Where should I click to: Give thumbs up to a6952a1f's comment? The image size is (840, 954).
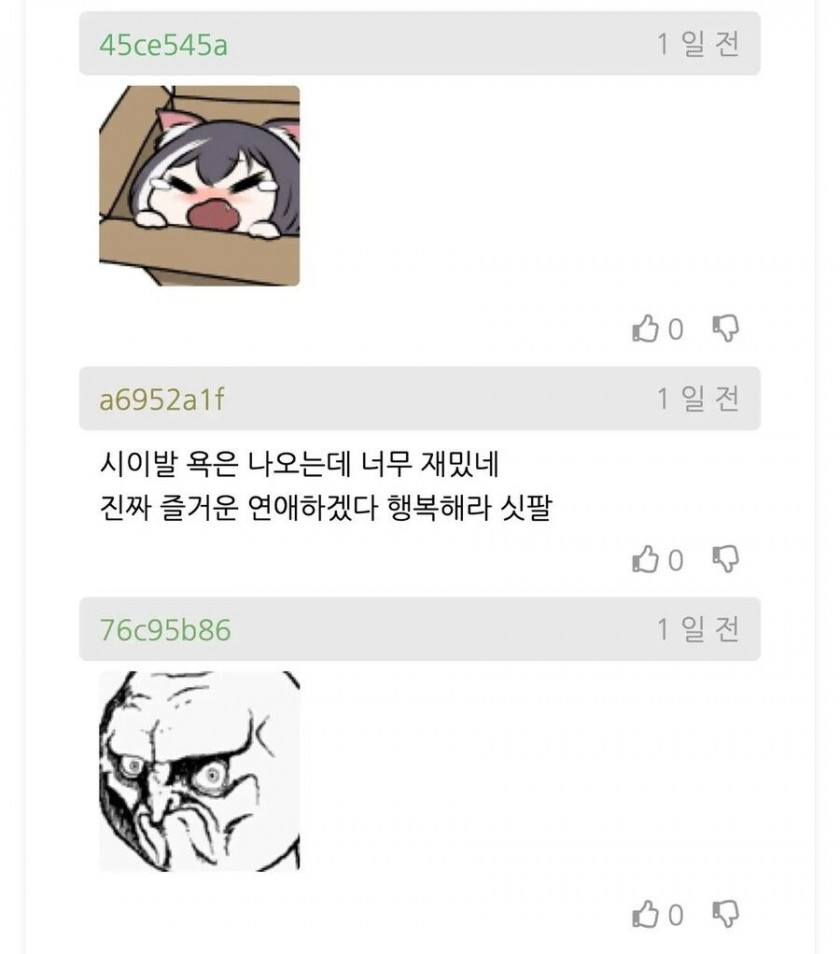point(645,559)
